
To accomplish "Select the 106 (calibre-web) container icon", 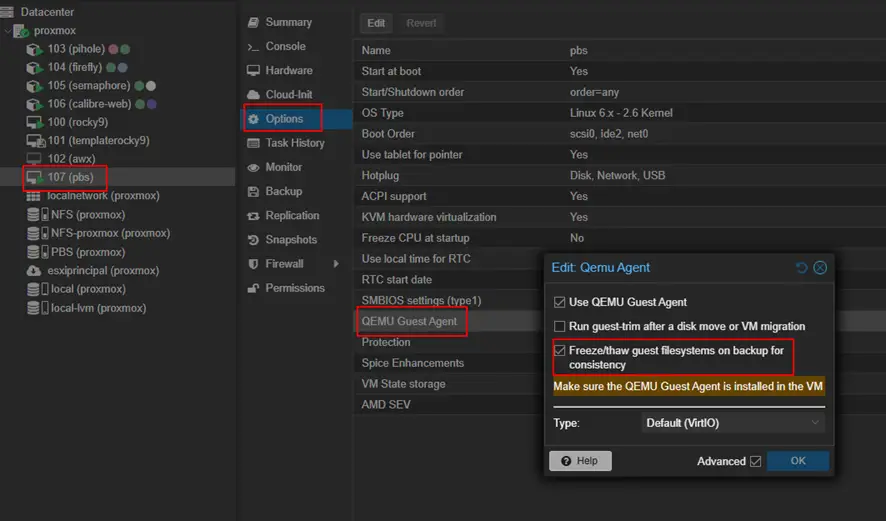I will pyautogui.click(x=34, y=105).
